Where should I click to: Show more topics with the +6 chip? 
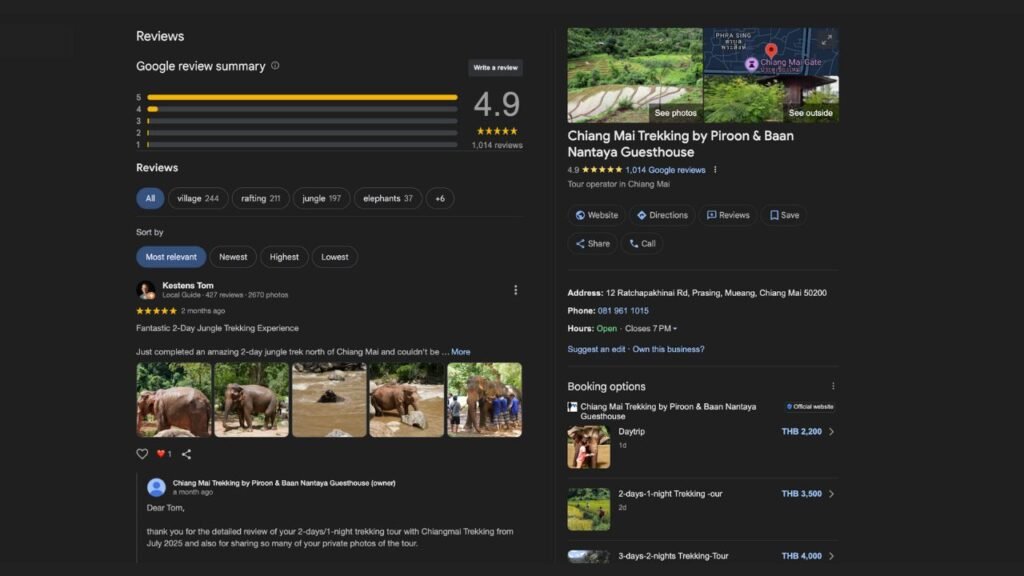[440, 198]
